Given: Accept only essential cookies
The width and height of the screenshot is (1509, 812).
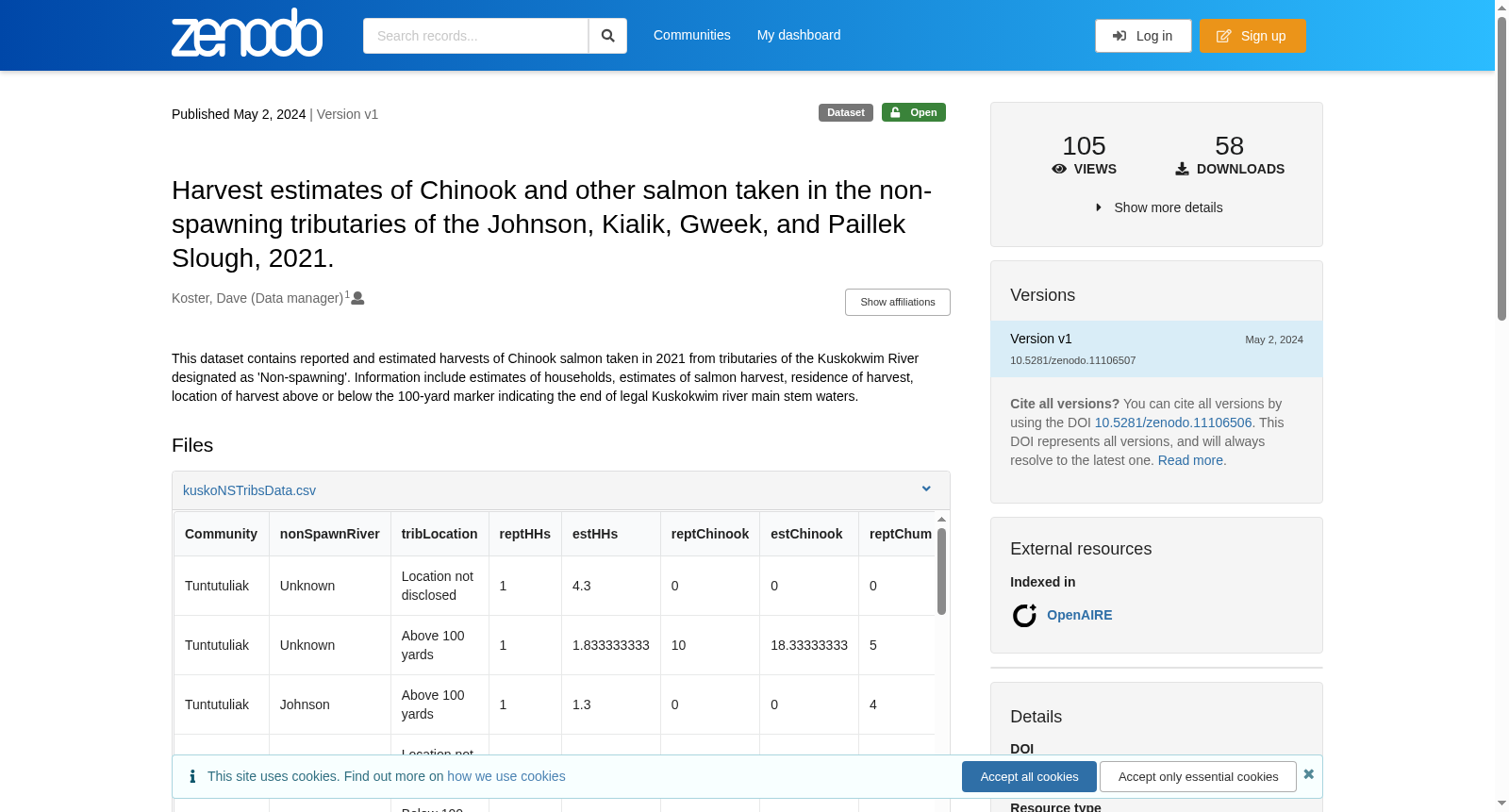Looking at the screenshot, I should 1198,777.
